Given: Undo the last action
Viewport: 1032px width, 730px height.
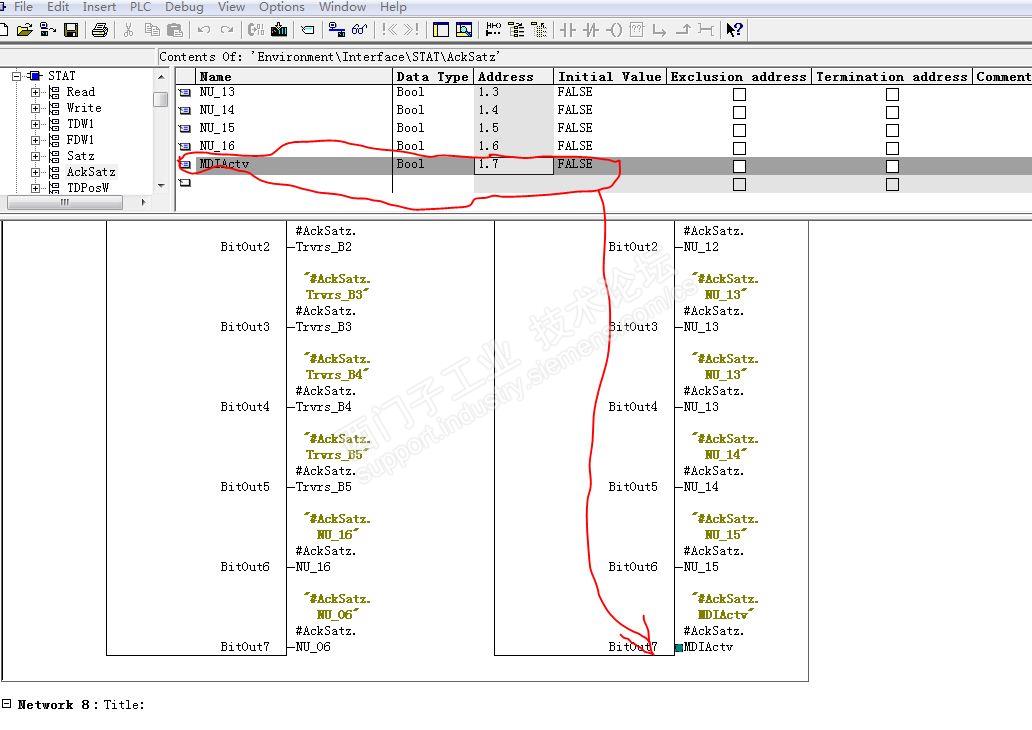Looking at the screenshot, I should [x=204, y=30].
